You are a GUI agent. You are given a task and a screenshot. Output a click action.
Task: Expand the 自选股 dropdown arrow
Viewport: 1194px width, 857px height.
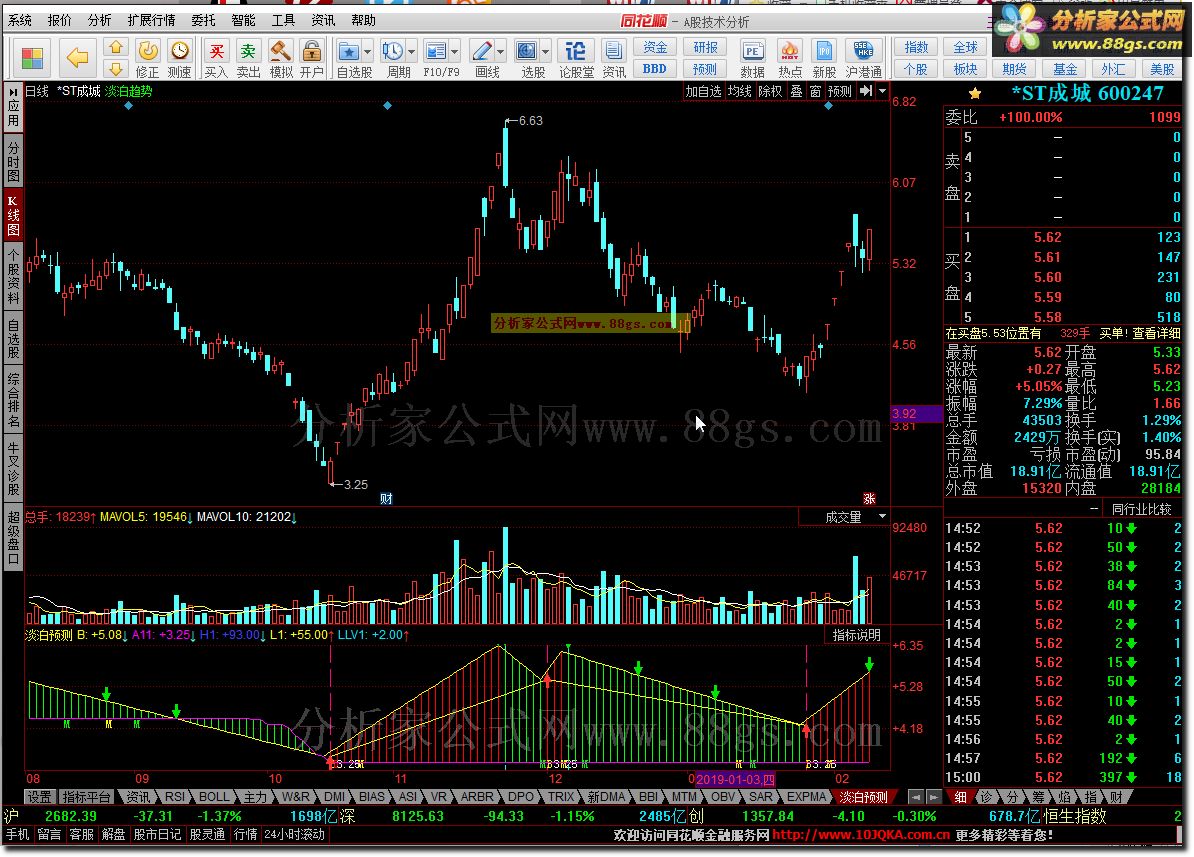pos(368,52)
